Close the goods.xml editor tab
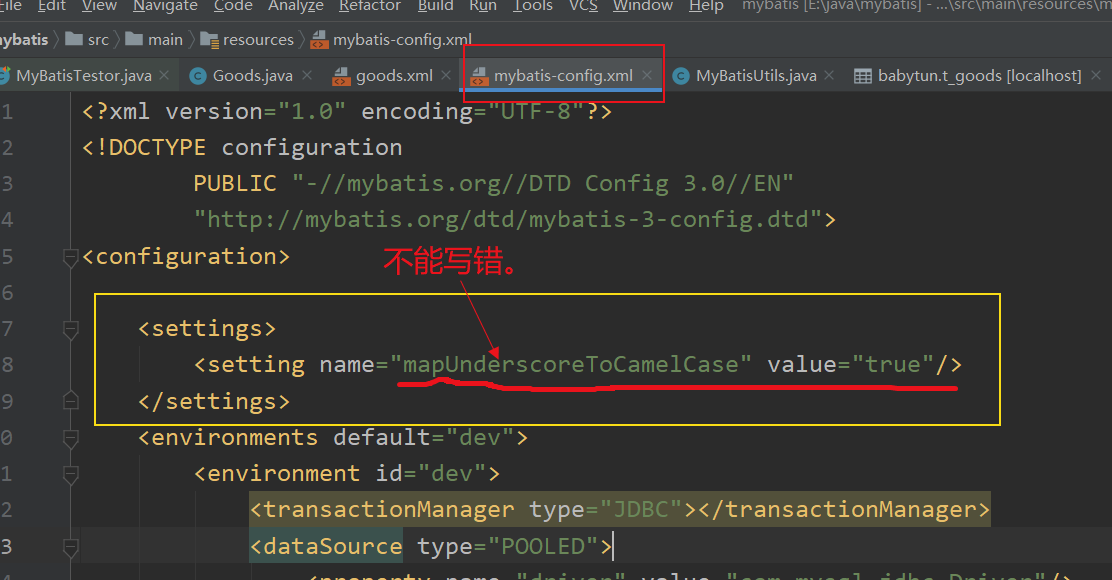The width and height of the screenshot is (1112, 580). point(445,74)
